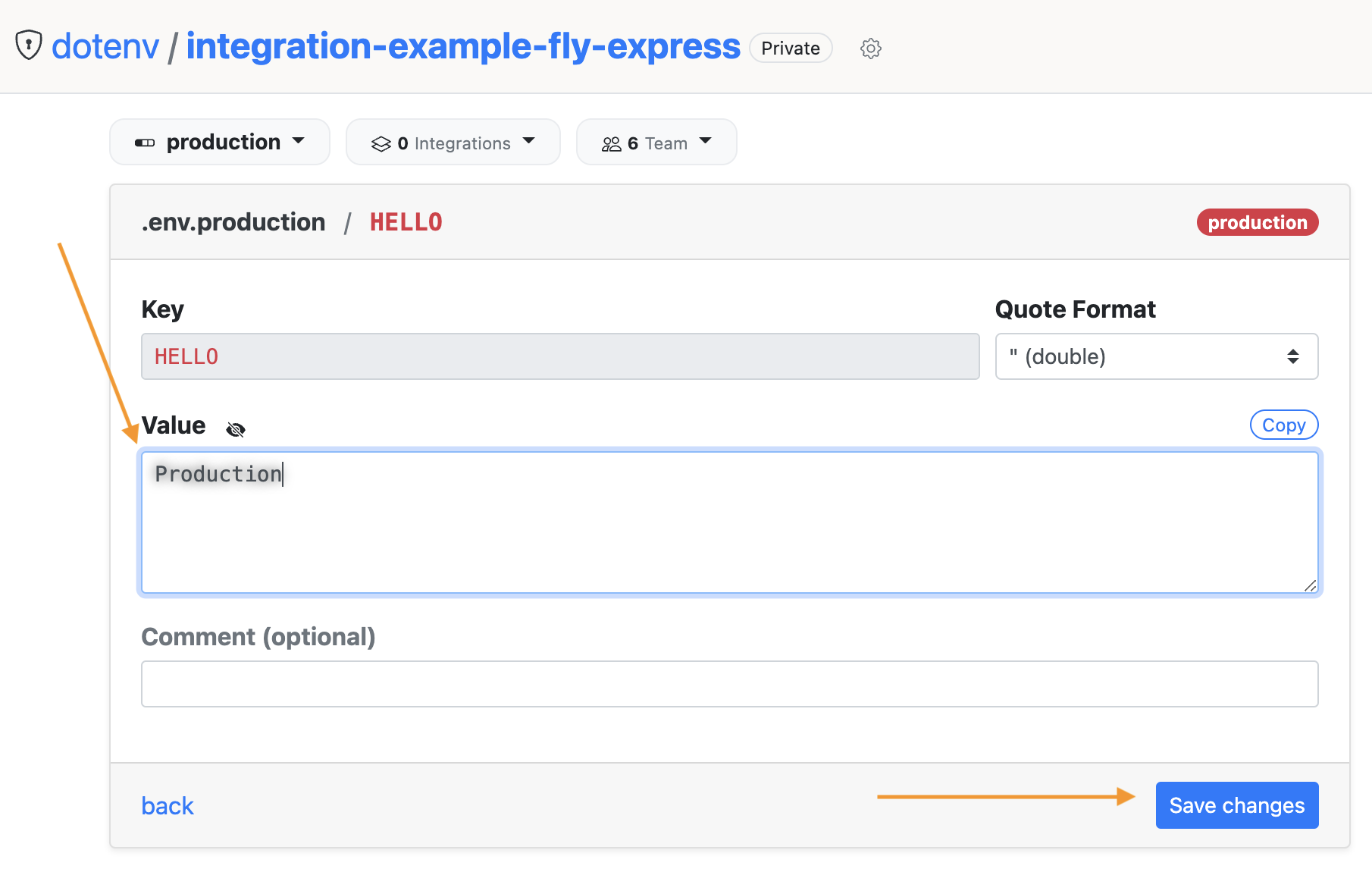The width and height of the screenshot is (1372, 872).
Task: Click the Quote Format up-down arrows
Action: click(1293, 356)
